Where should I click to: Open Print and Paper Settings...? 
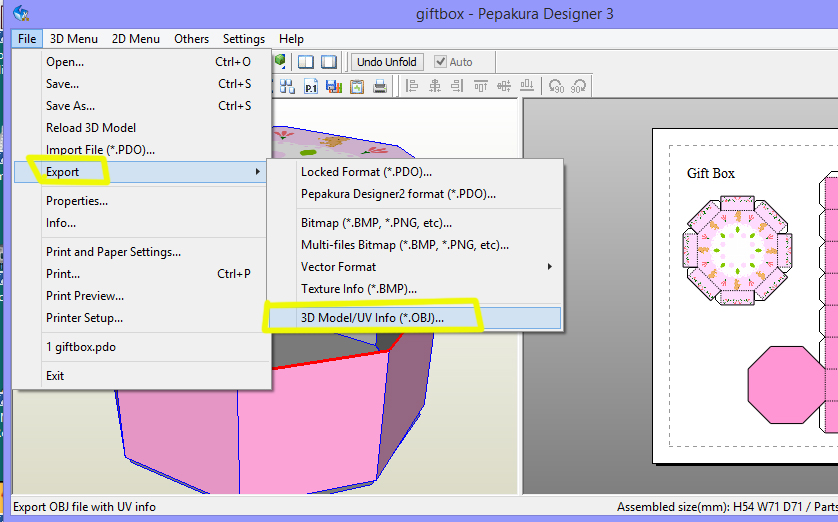coord(142,252)
